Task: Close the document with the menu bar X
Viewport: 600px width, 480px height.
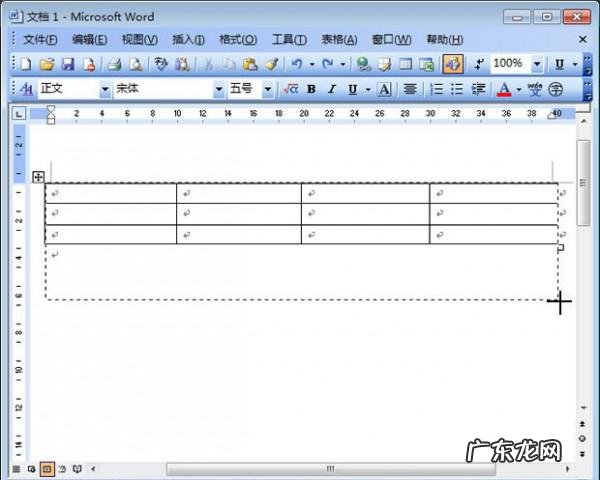Action: 583,39
